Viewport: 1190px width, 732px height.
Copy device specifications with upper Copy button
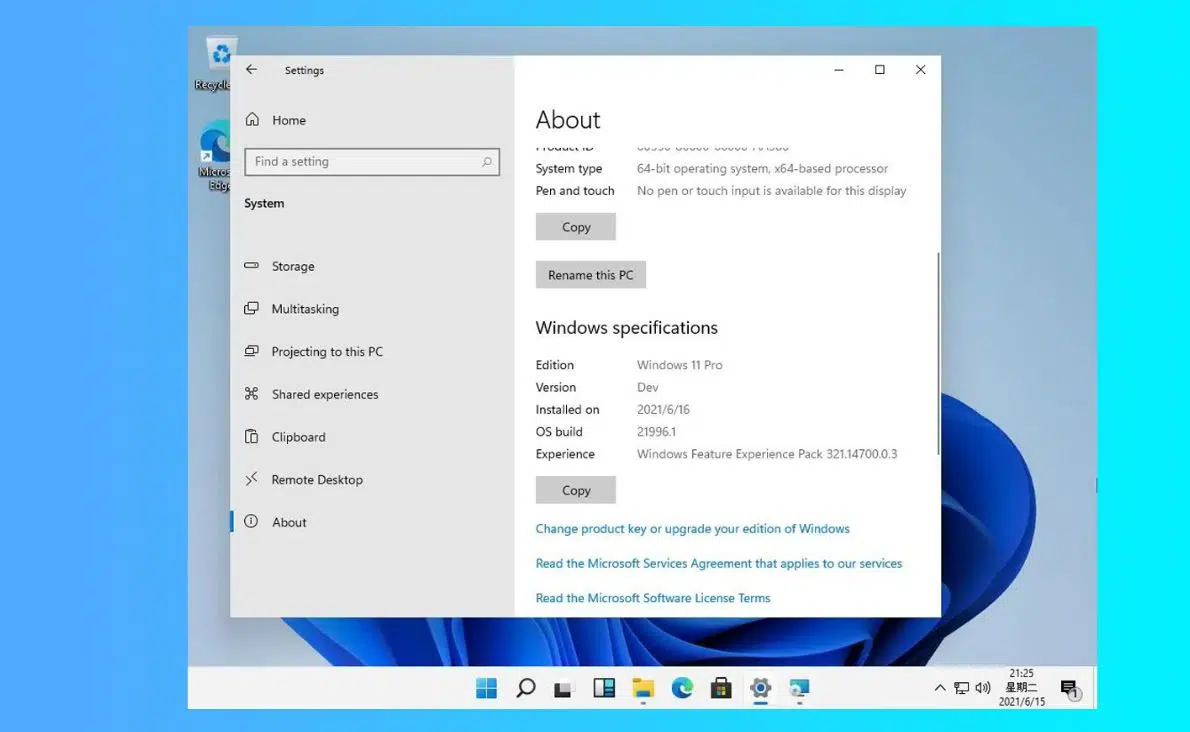pos(575,227)
